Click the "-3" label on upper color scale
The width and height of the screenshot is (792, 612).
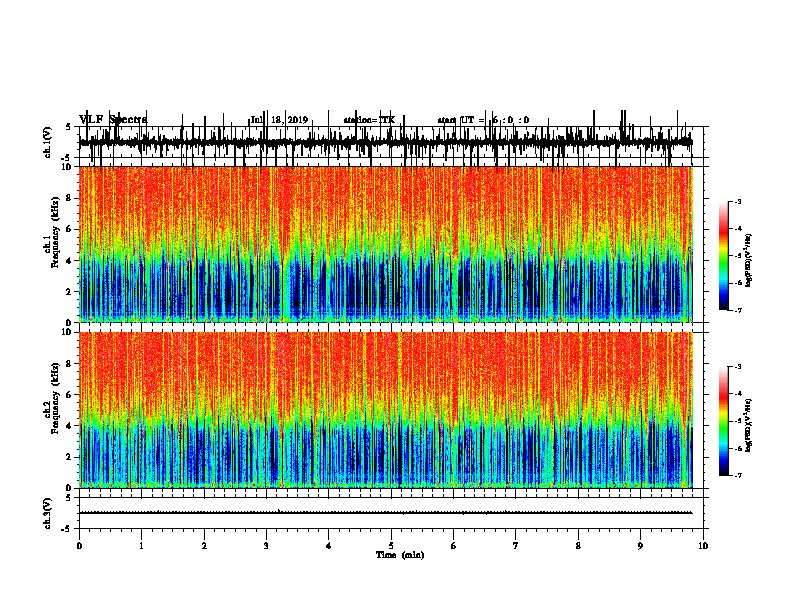click(738, 201)
